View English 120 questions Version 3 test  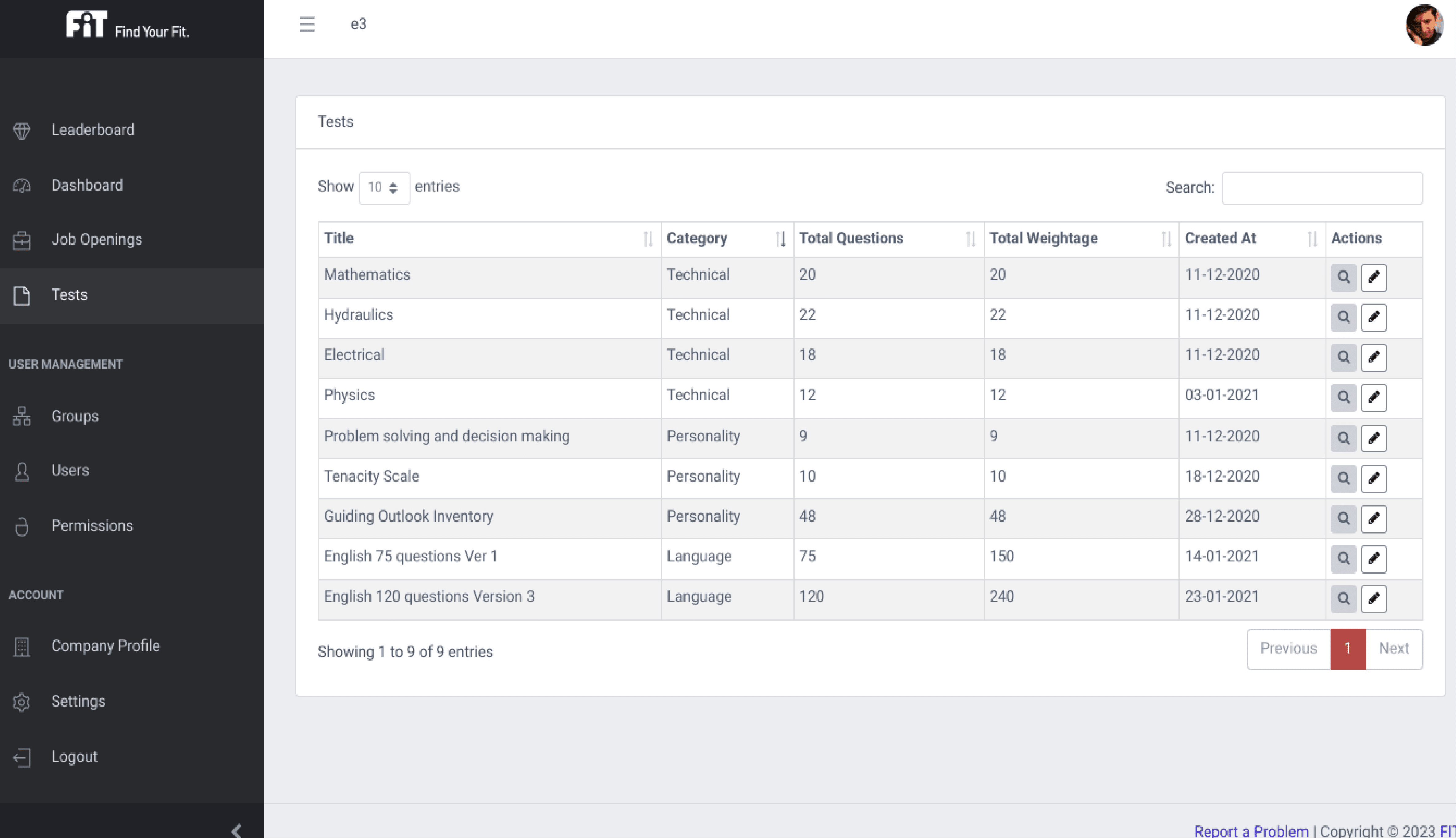[1343, 599]
